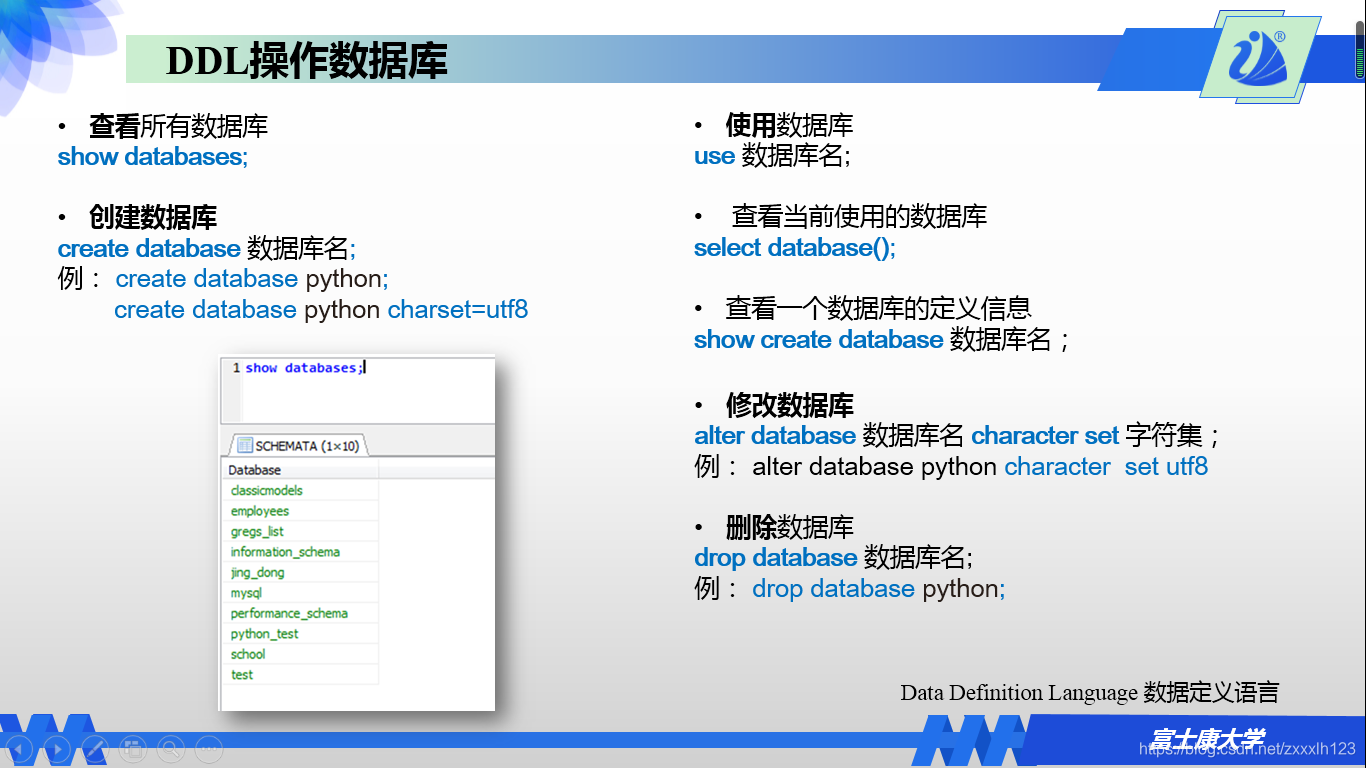
Task: Click the 'select database();' command
Action: pos(795,248)
